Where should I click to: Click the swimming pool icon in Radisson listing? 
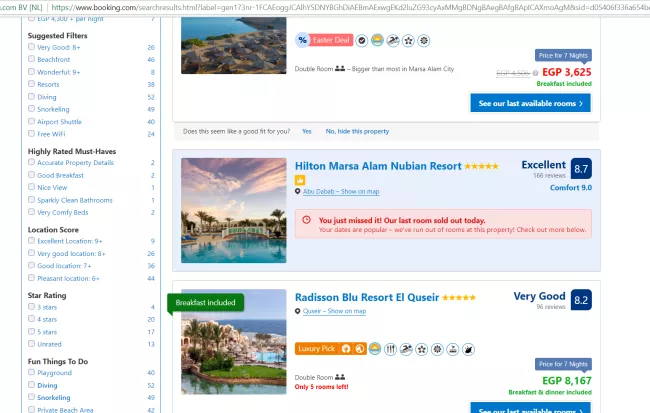click(406, 349)
